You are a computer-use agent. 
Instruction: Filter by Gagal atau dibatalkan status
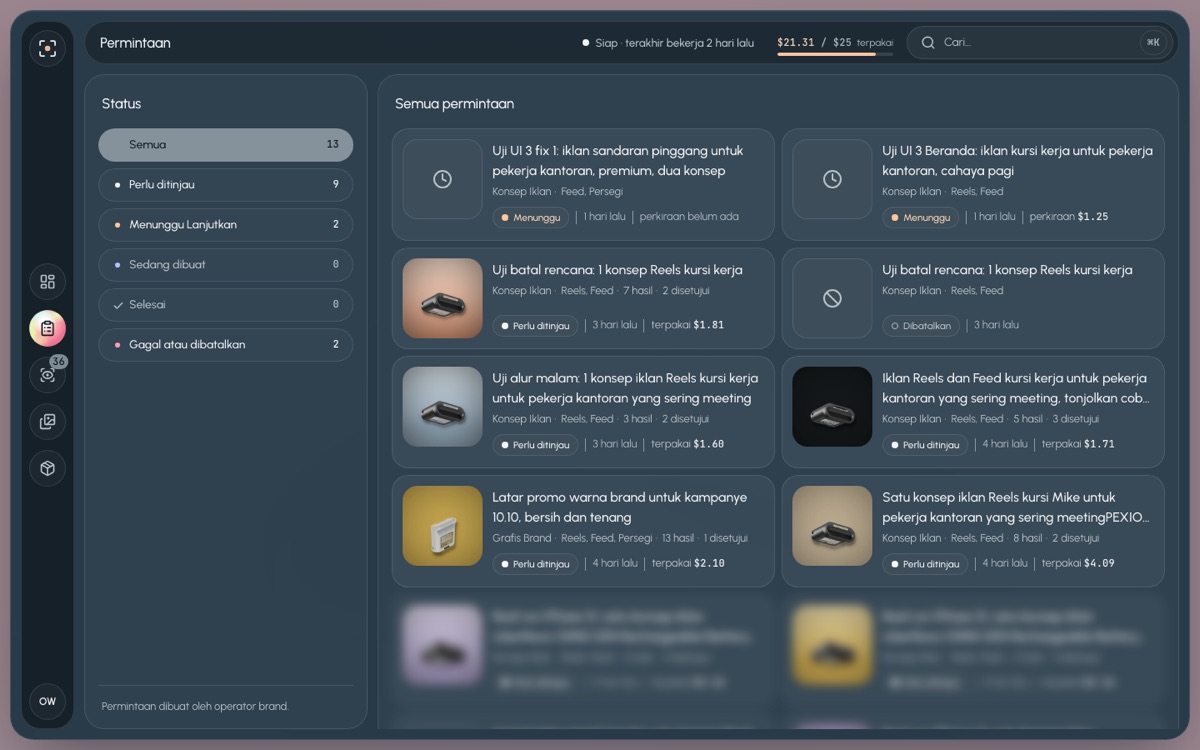coord(225,344)
